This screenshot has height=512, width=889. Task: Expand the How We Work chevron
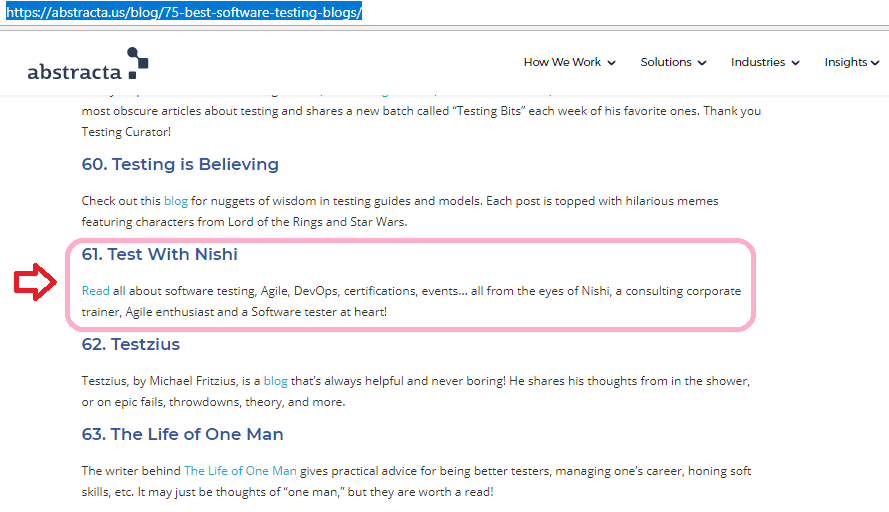click(611, 63)
